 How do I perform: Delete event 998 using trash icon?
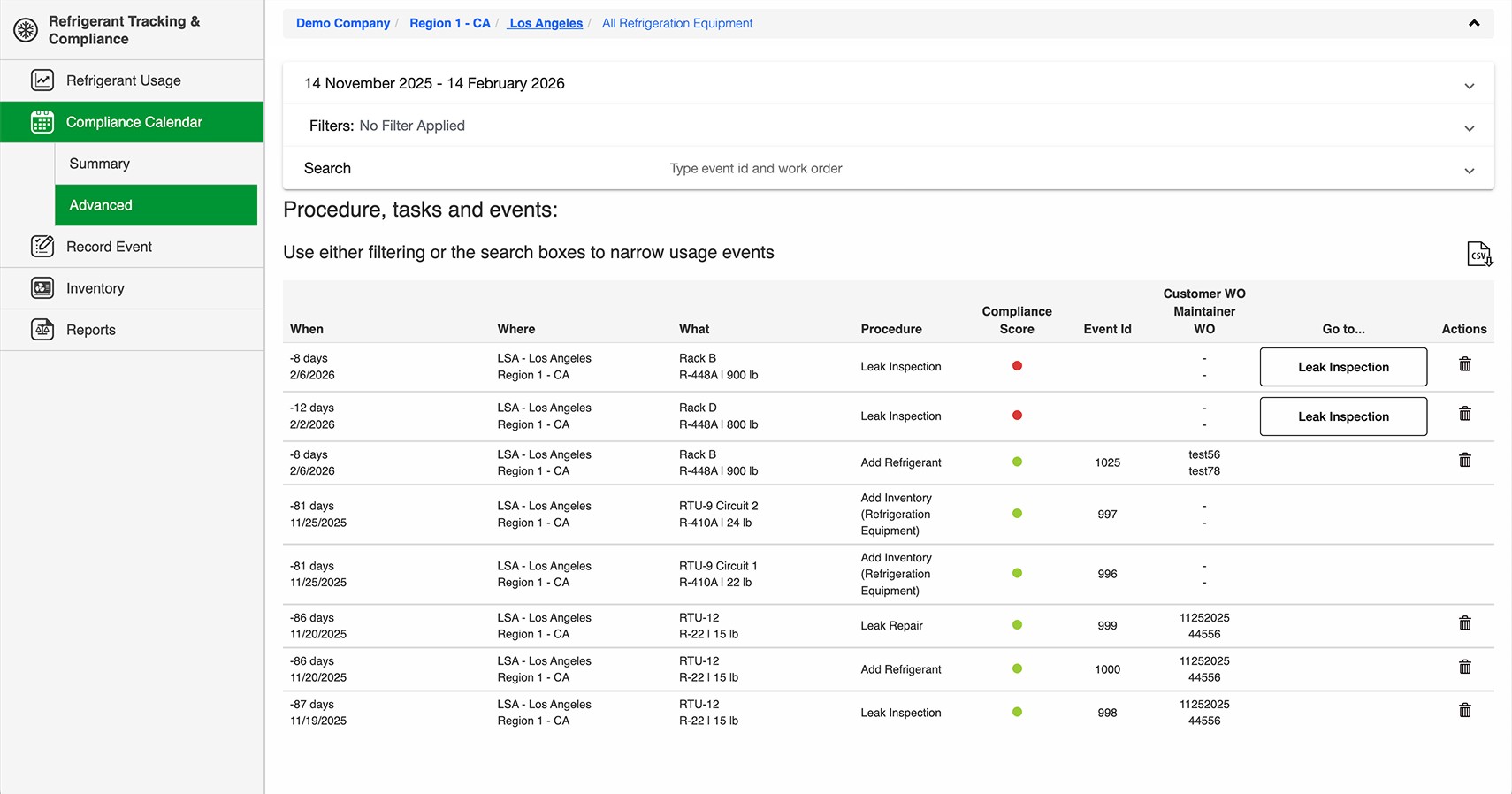[x=1465, y=710]
